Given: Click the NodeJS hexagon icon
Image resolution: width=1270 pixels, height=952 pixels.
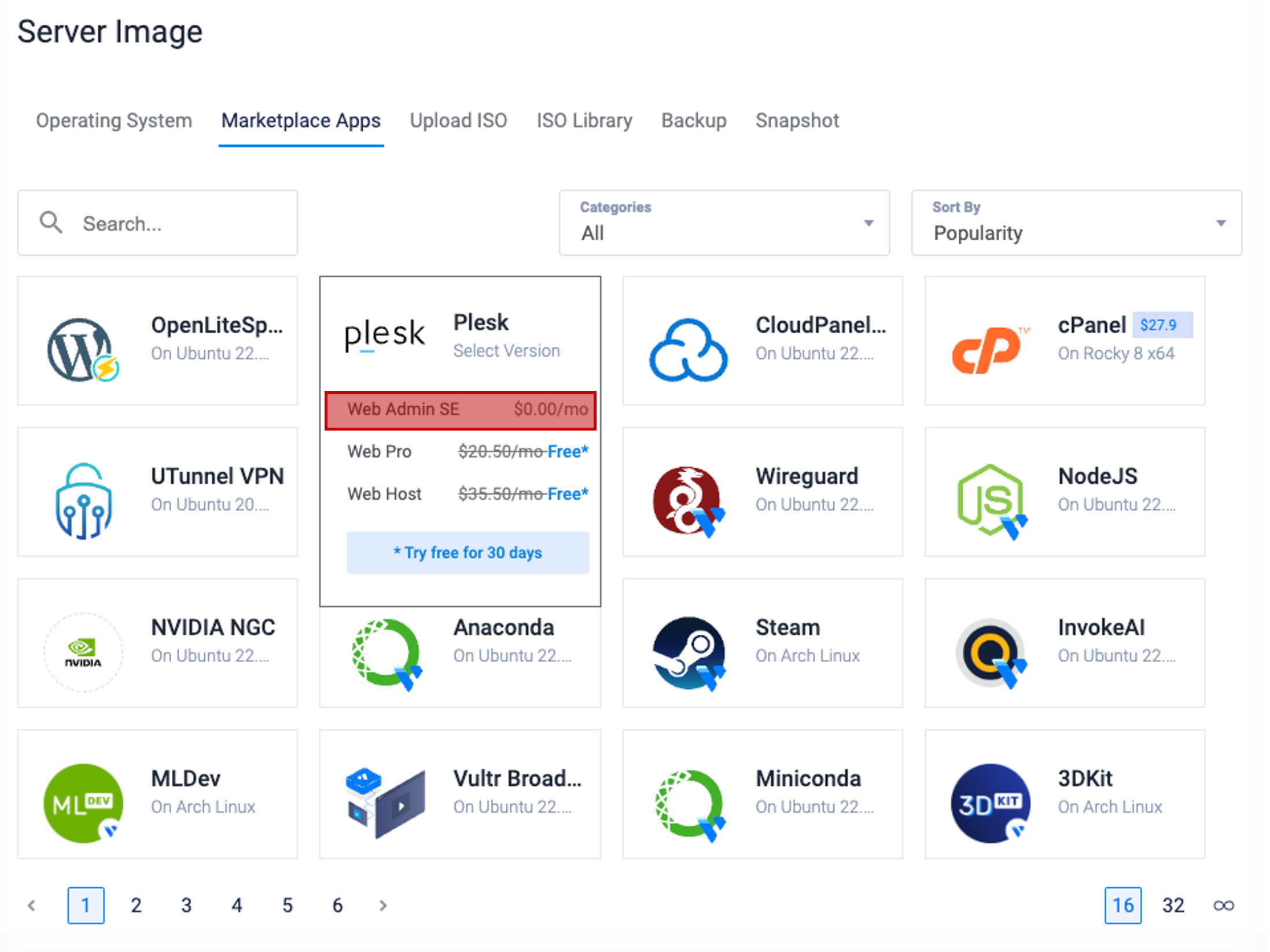Looking at the screenshot, I should [991, 501].
